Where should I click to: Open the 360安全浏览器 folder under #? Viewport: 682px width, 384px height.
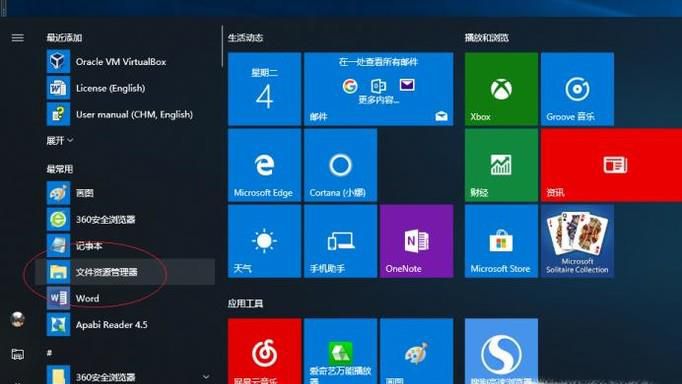pyautogui.click(x=130, y=377)
